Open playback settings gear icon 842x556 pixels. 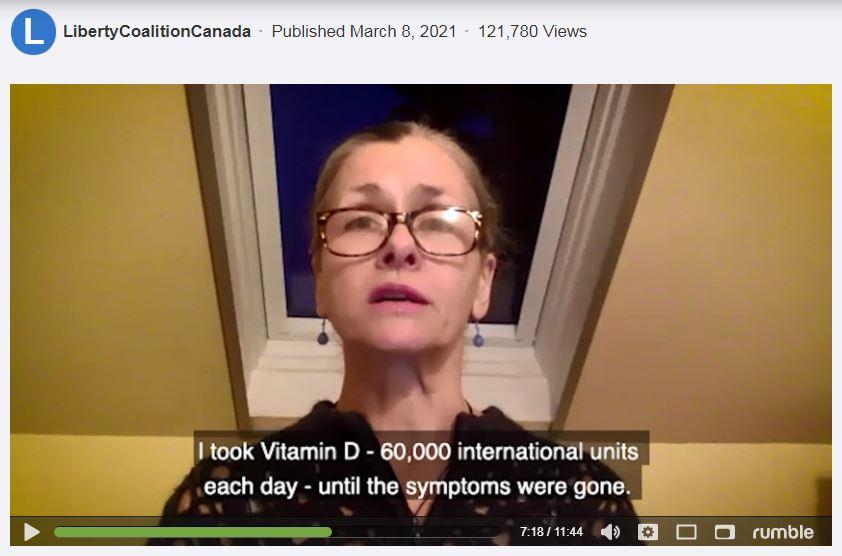pyautogui.click(x=648, y=532)
